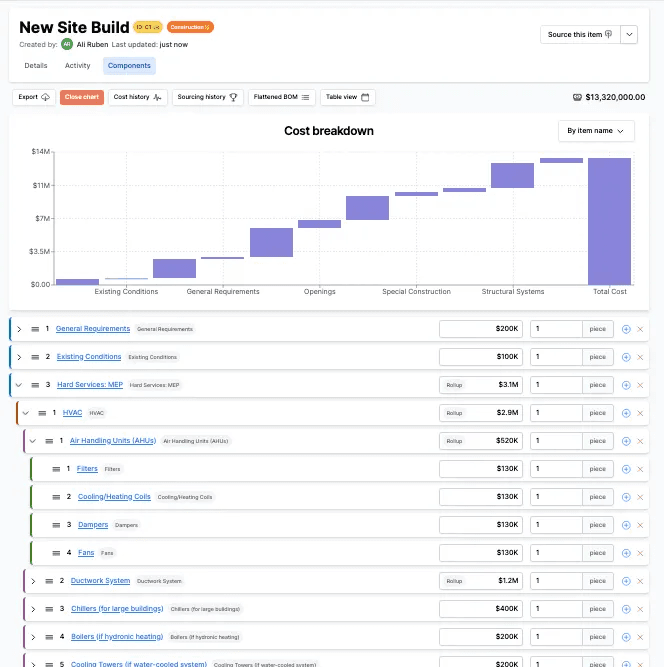Click the General Requirements $200K cost field

(481, 329)
